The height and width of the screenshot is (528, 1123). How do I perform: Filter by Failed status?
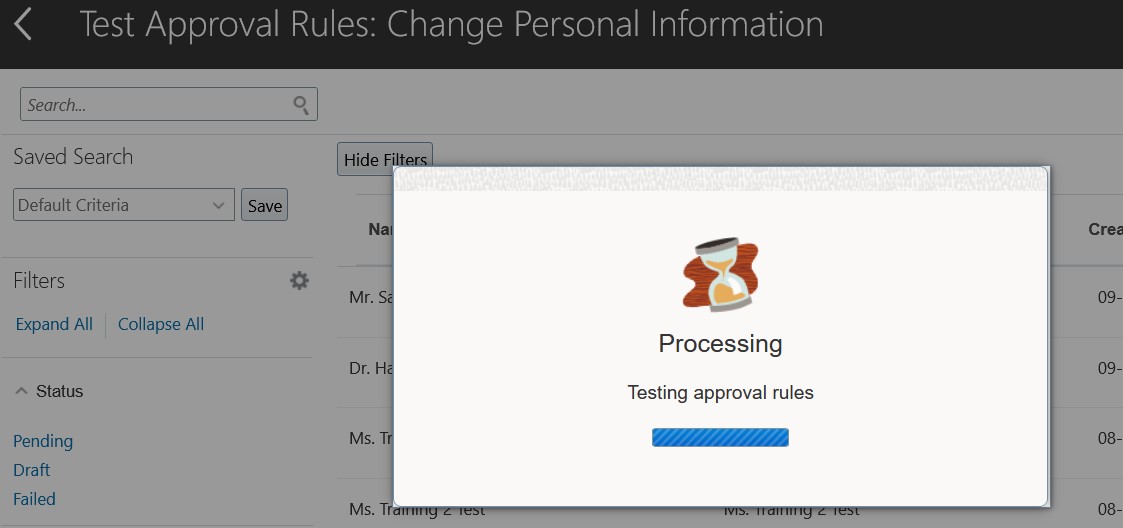(x=34, y=499)
